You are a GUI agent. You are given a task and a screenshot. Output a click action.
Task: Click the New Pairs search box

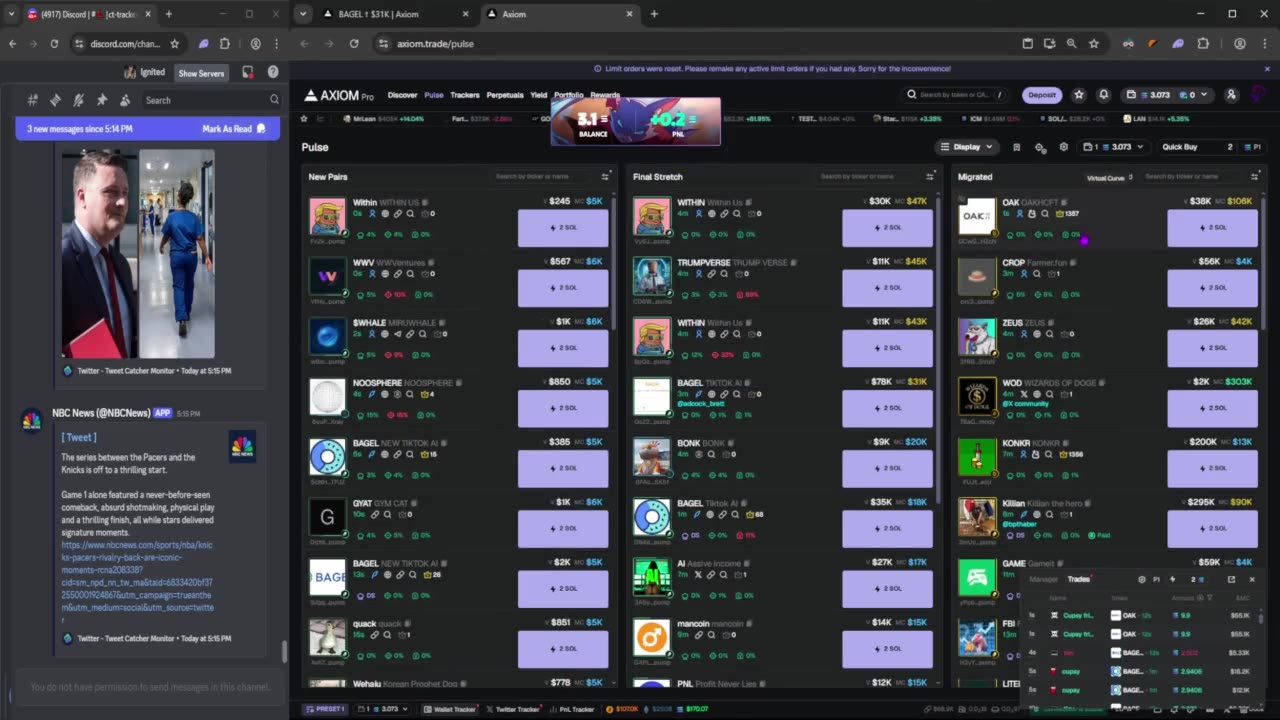tap(542, 177)
